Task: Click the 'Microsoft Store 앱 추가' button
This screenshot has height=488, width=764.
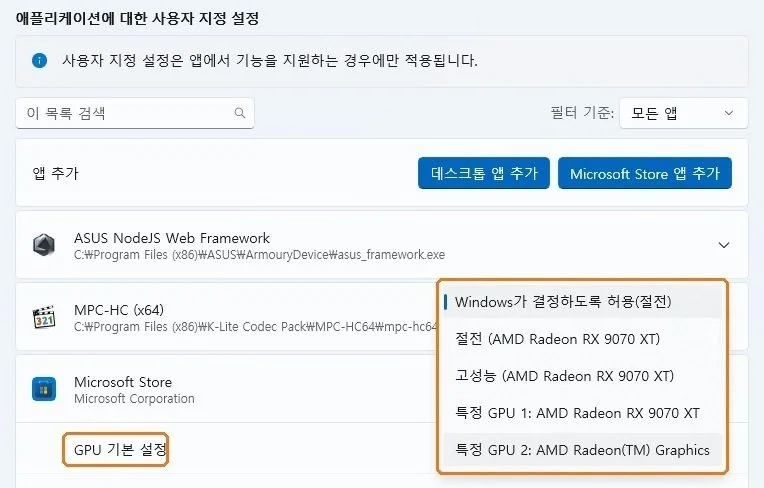Action: 645,173
